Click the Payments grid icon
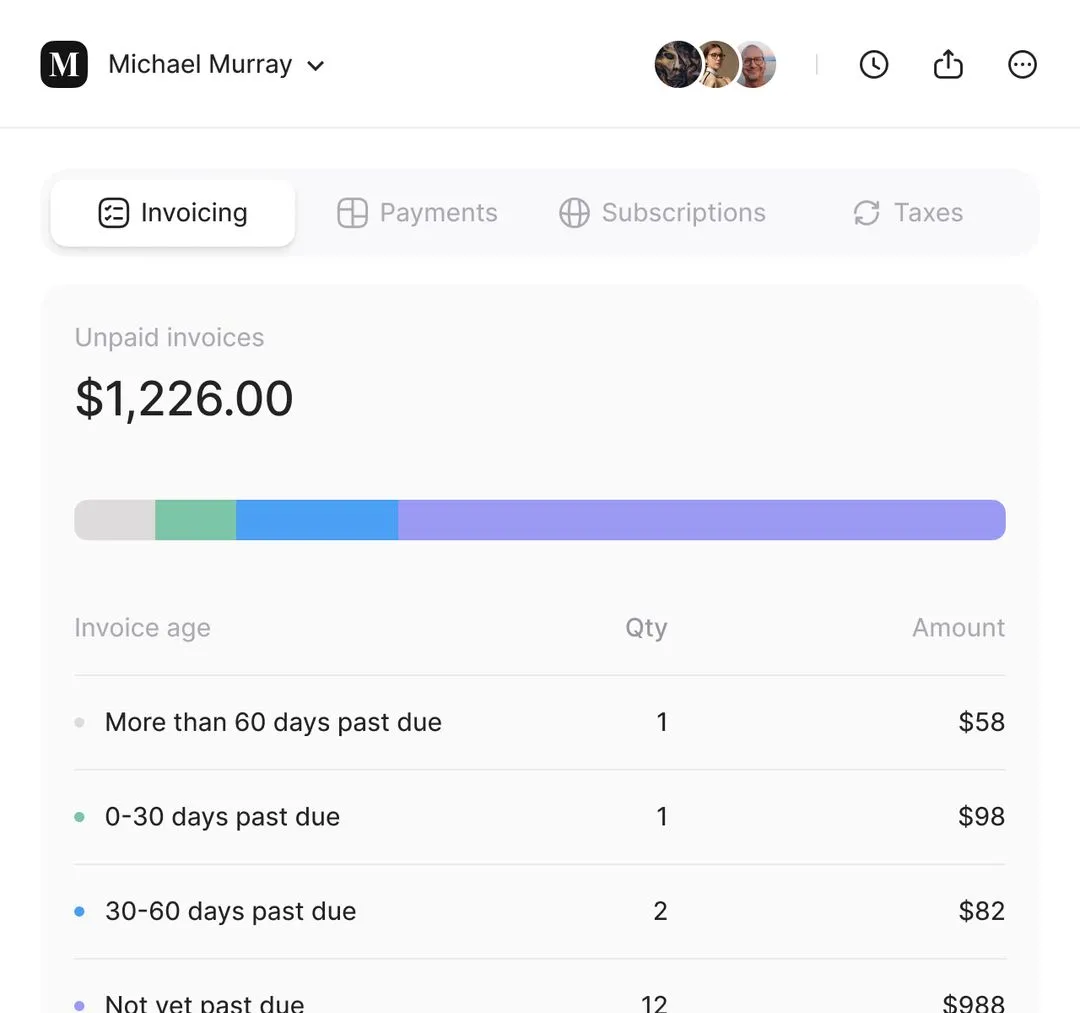 [x=352, y=213]
